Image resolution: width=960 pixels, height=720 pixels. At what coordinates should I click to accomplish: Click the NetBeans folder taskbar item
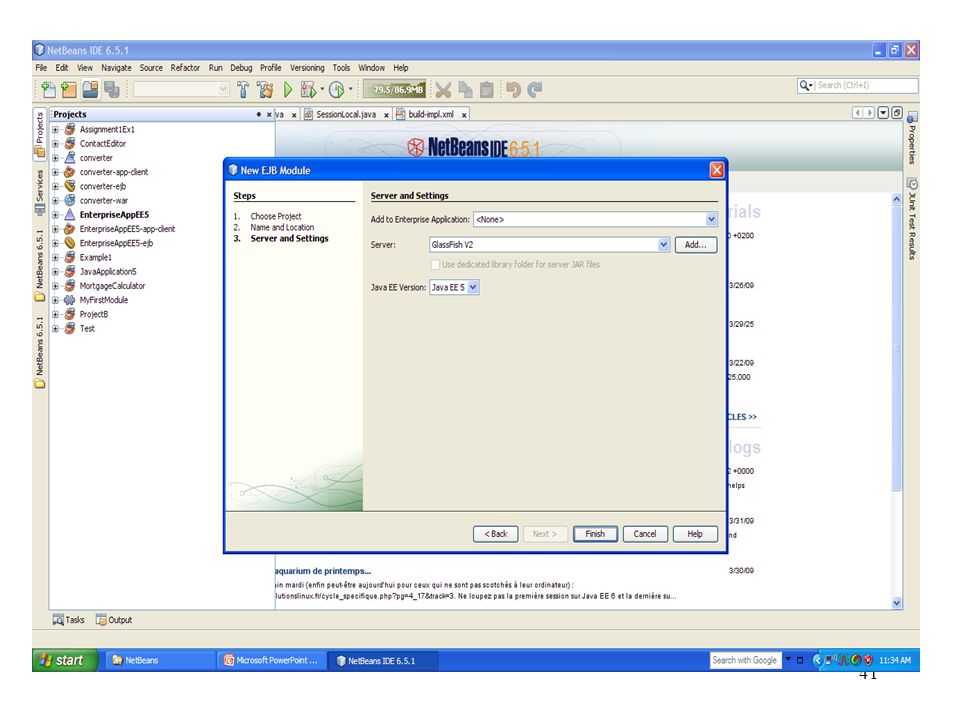tap(160, 661)
